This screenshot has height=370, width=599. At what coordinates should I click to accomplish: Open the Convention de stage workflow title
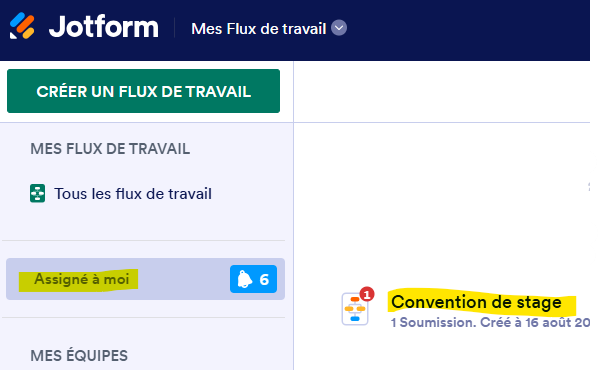coord(476,302)
